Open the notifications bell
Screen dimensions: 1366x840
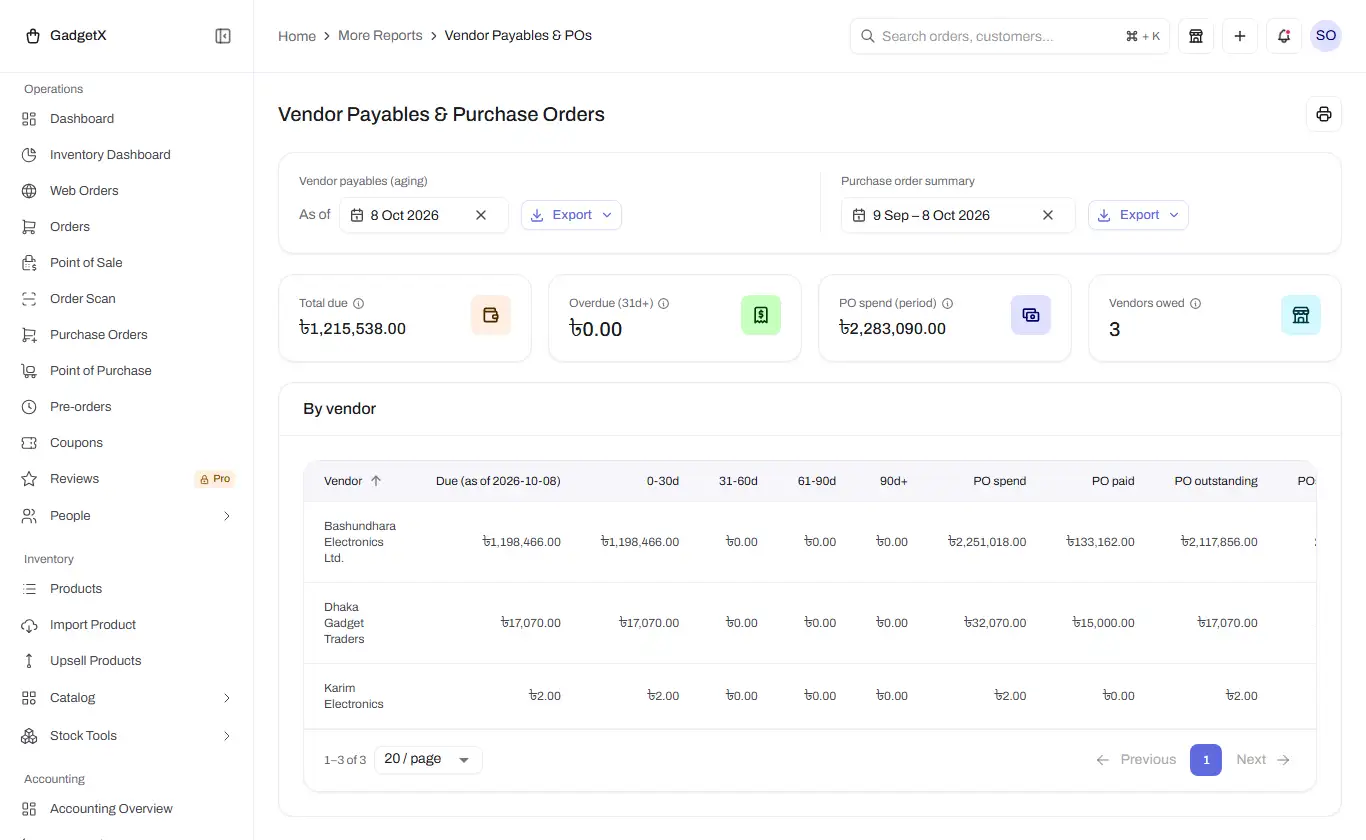(x=1284, y=36)
